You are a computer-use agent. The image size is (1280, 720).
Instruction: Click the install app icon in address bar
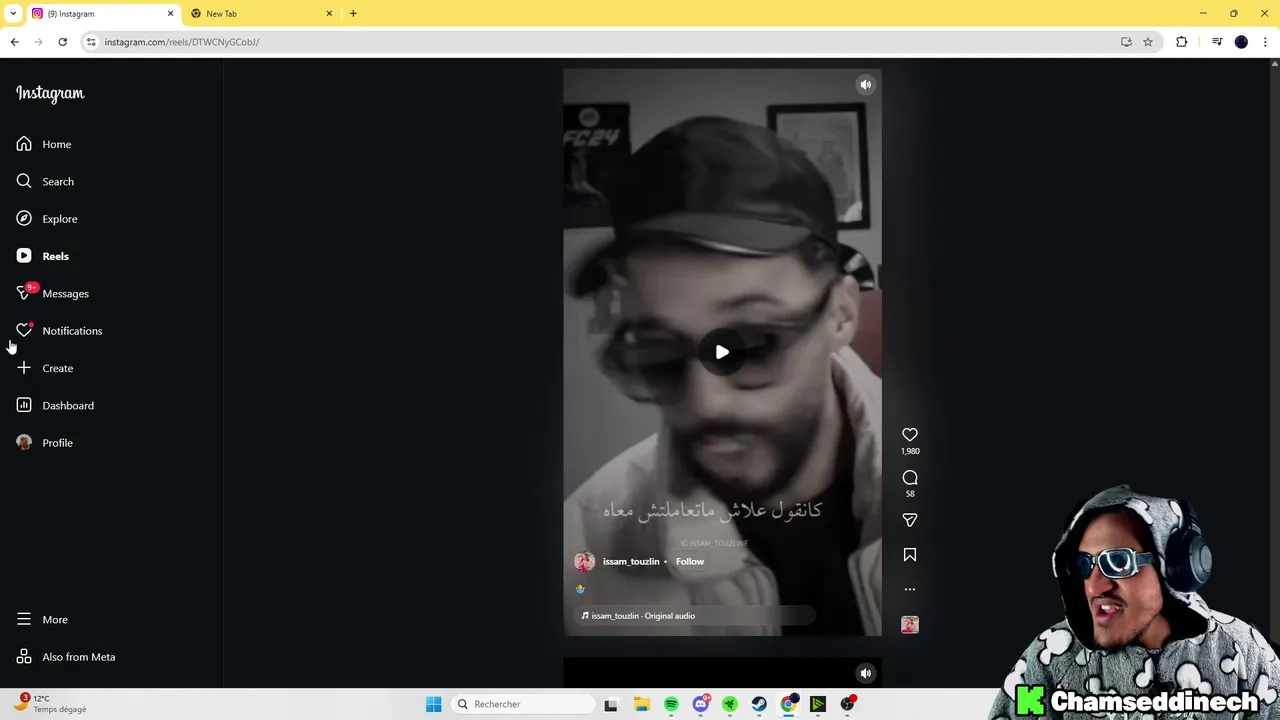pos(1126,42)
